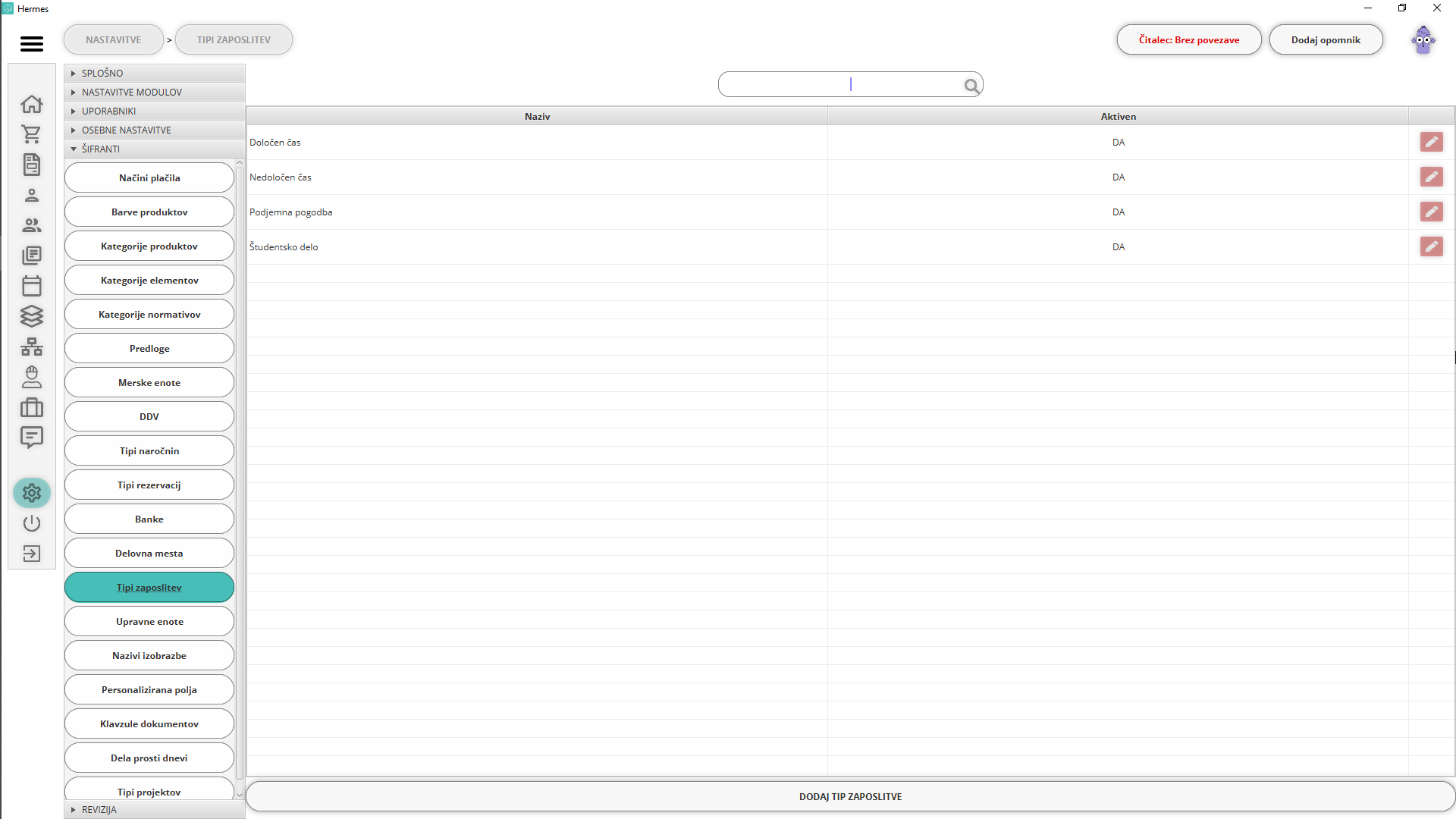Edit the Določen čas row

tap(1432, 142)
